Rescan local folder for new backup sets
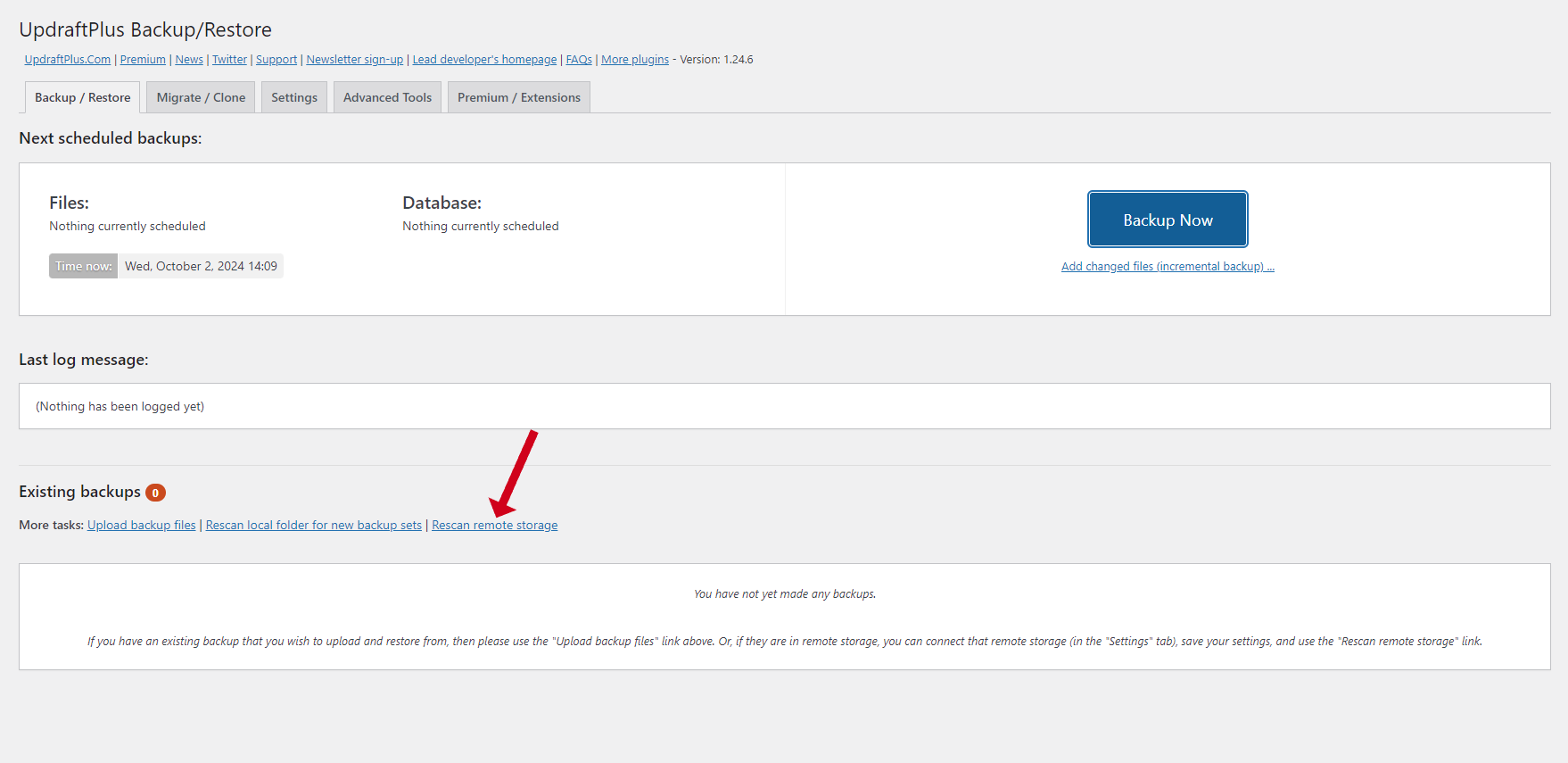This screenshot has height=763, width=1568. point(313,526)
